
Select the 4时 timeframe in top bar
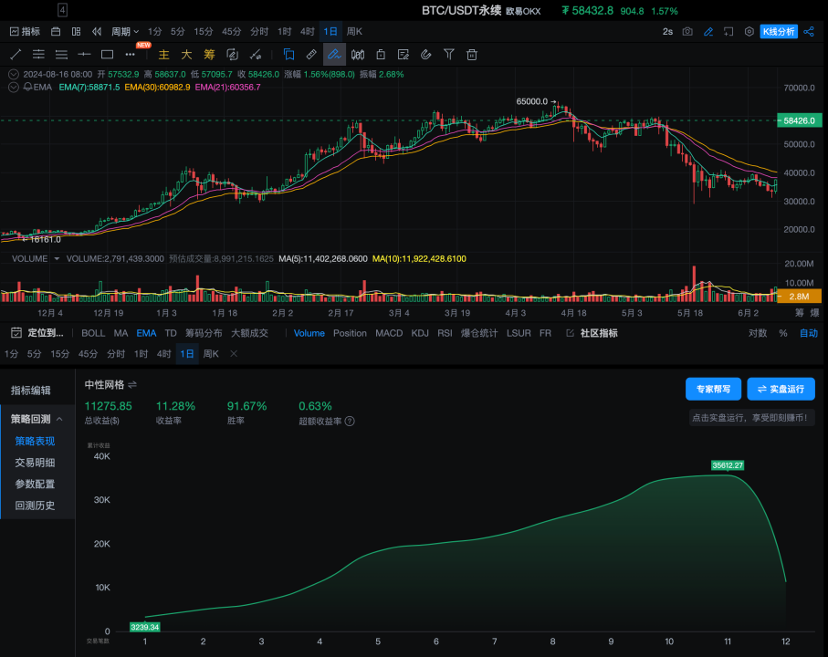tap(307, 32)
